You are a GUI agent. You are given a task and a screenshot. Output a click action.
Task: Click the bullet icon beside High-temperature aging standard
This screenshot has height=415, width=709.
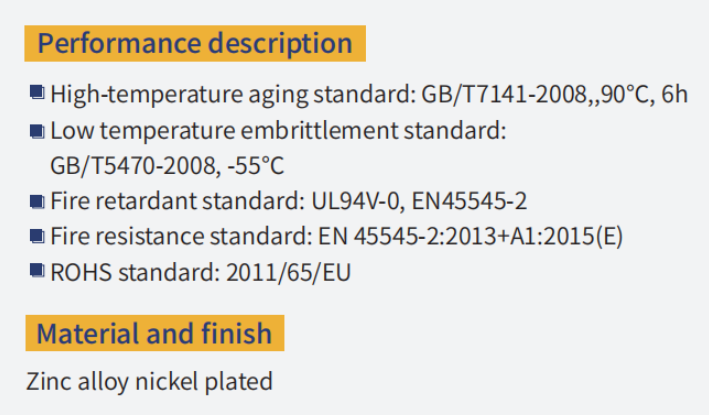tap(37, 92)
